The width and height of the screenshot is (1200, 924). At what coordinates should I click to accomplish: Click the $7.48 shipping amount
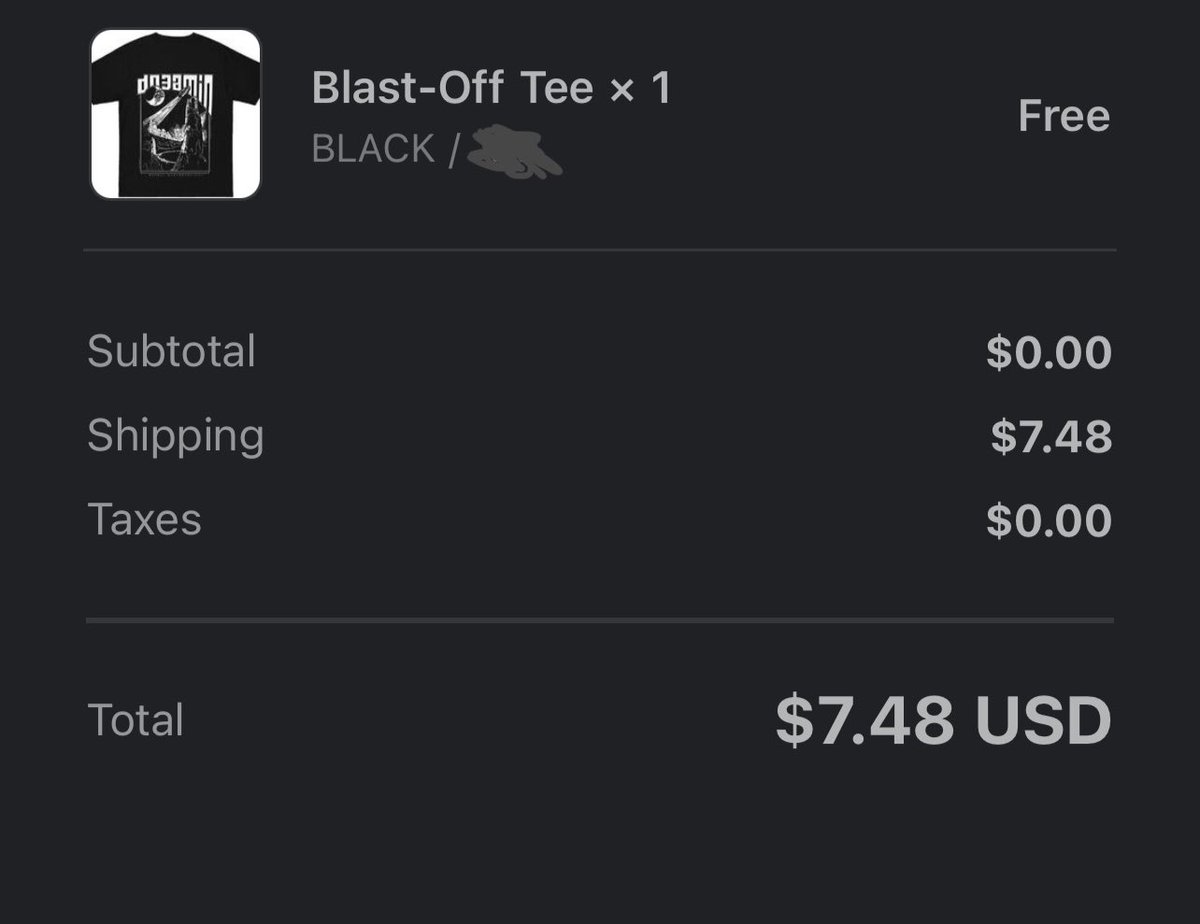point(1051,437)
